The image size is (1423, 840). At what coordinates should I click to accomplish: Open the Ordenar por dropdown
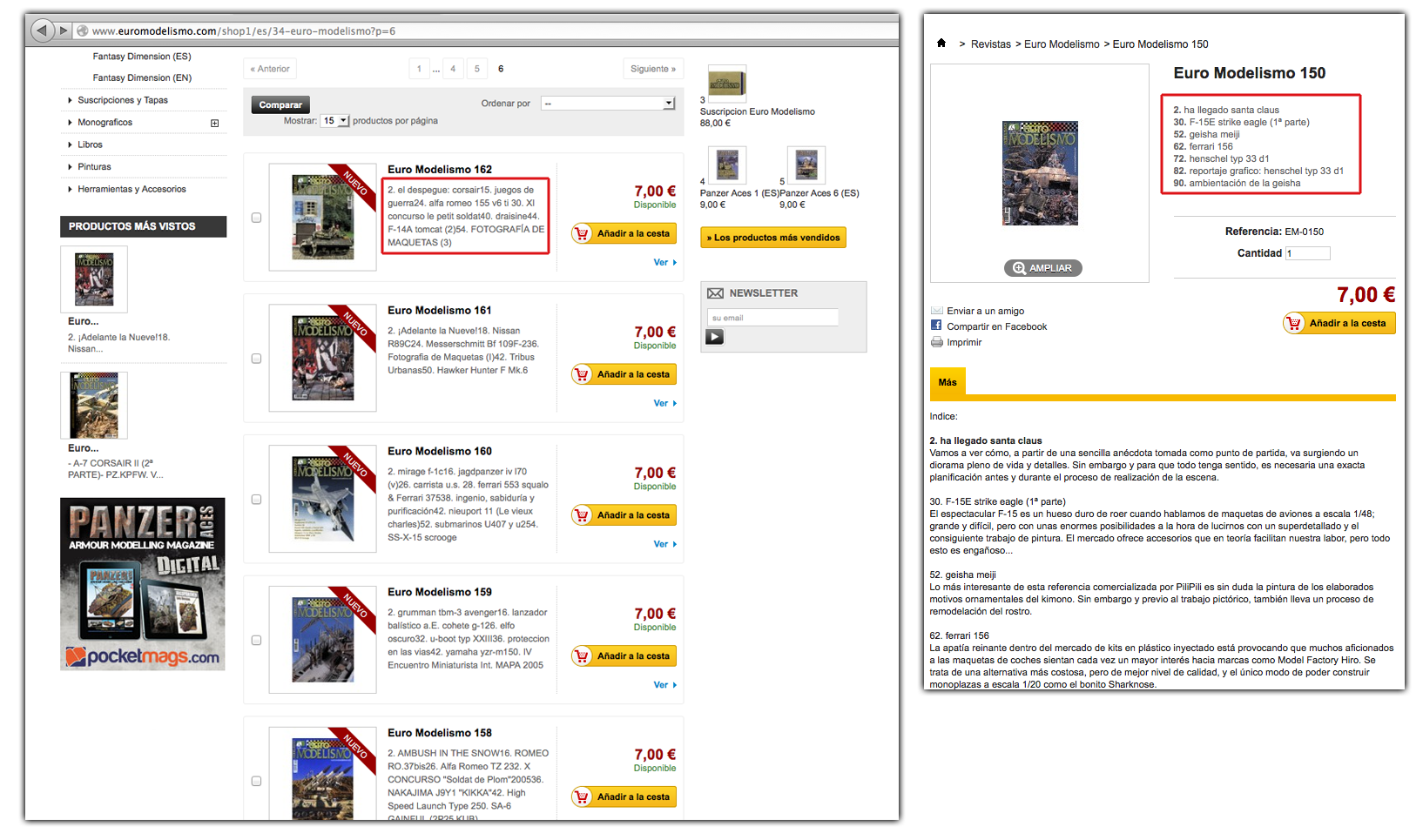pos(608,104)
